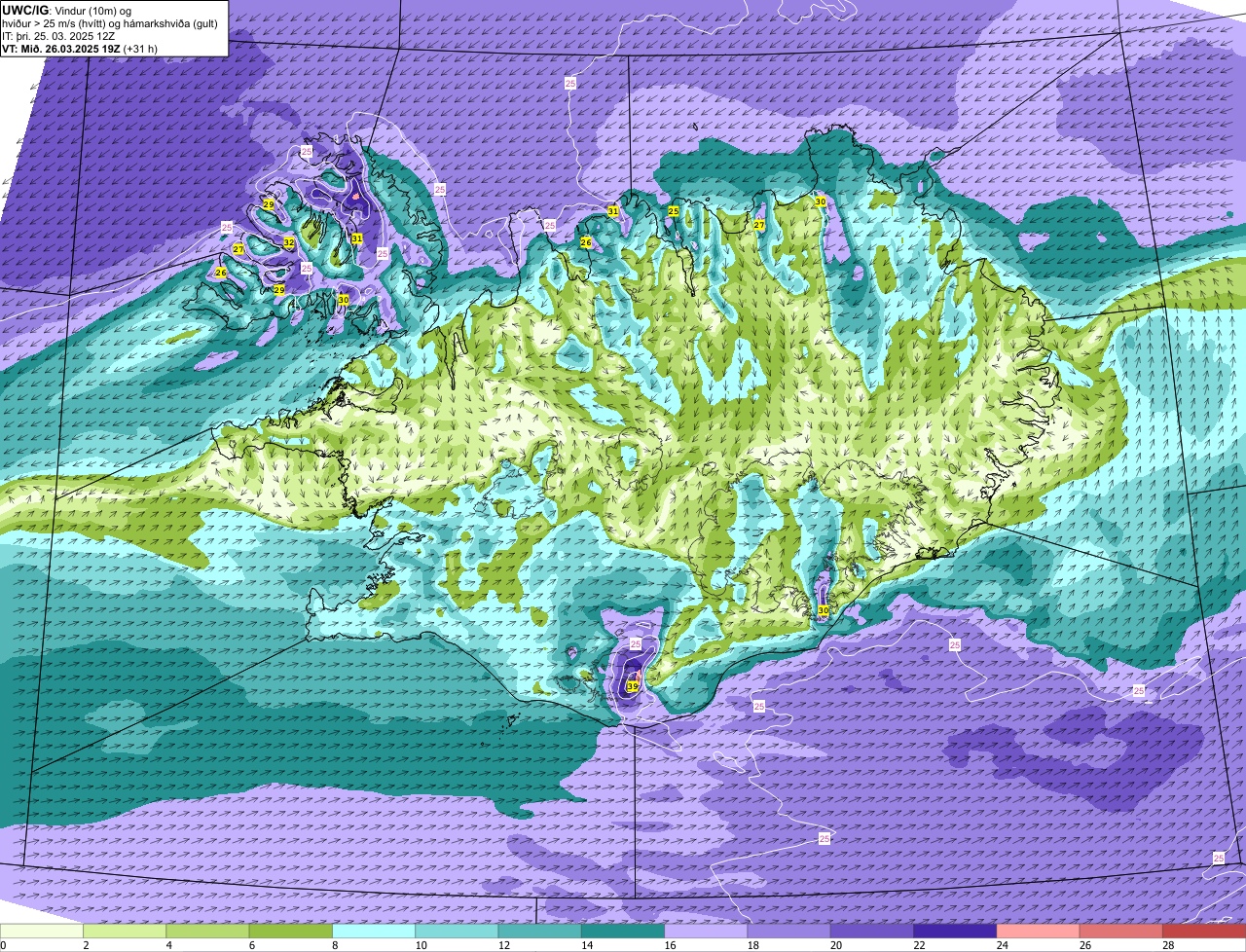Click the 'UWC/IG' title text
The width and height of the screenshot is (1246, 952).
click(25, 10)
